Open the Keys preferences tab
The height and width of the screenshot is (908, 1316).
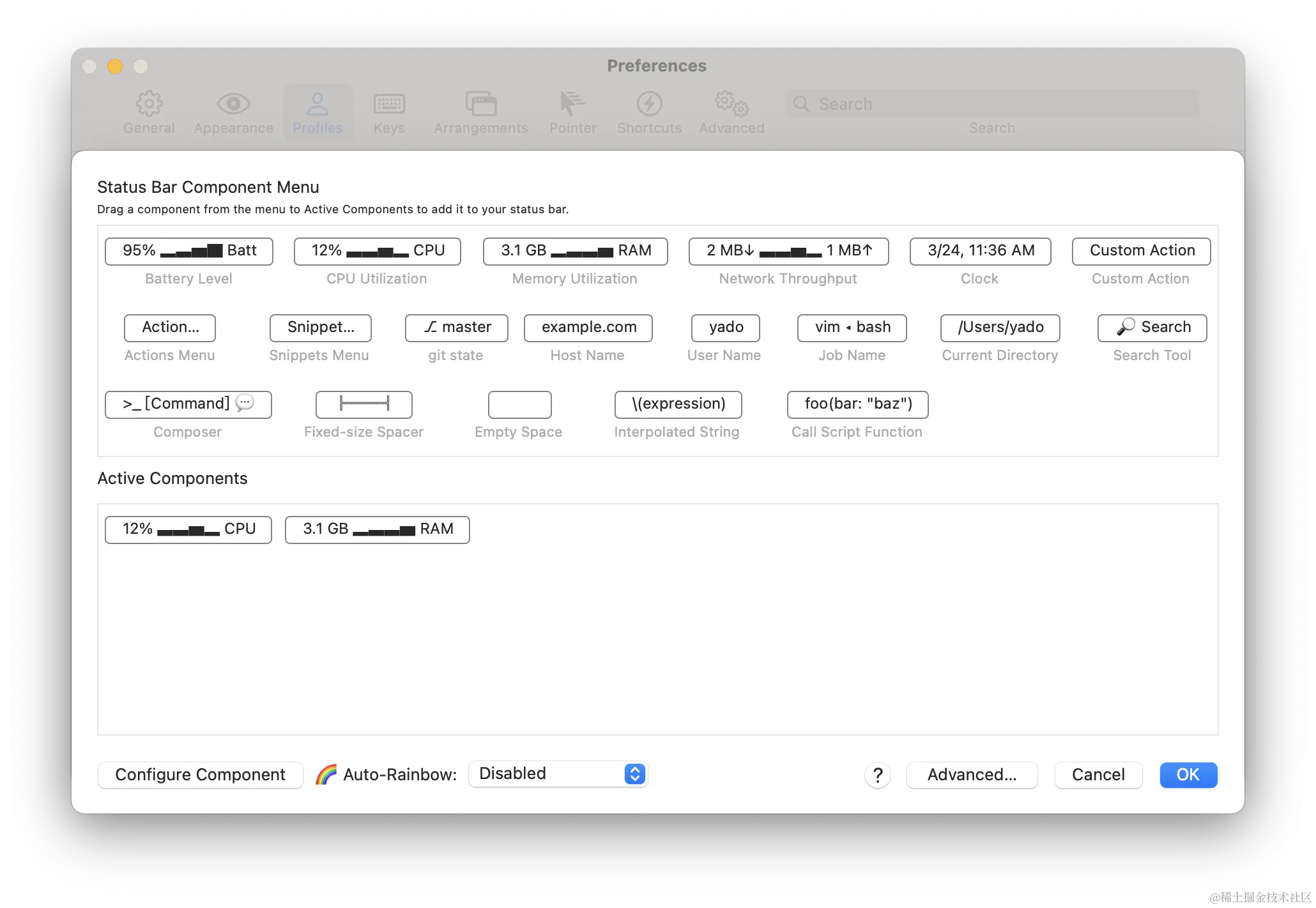(389, 112)
